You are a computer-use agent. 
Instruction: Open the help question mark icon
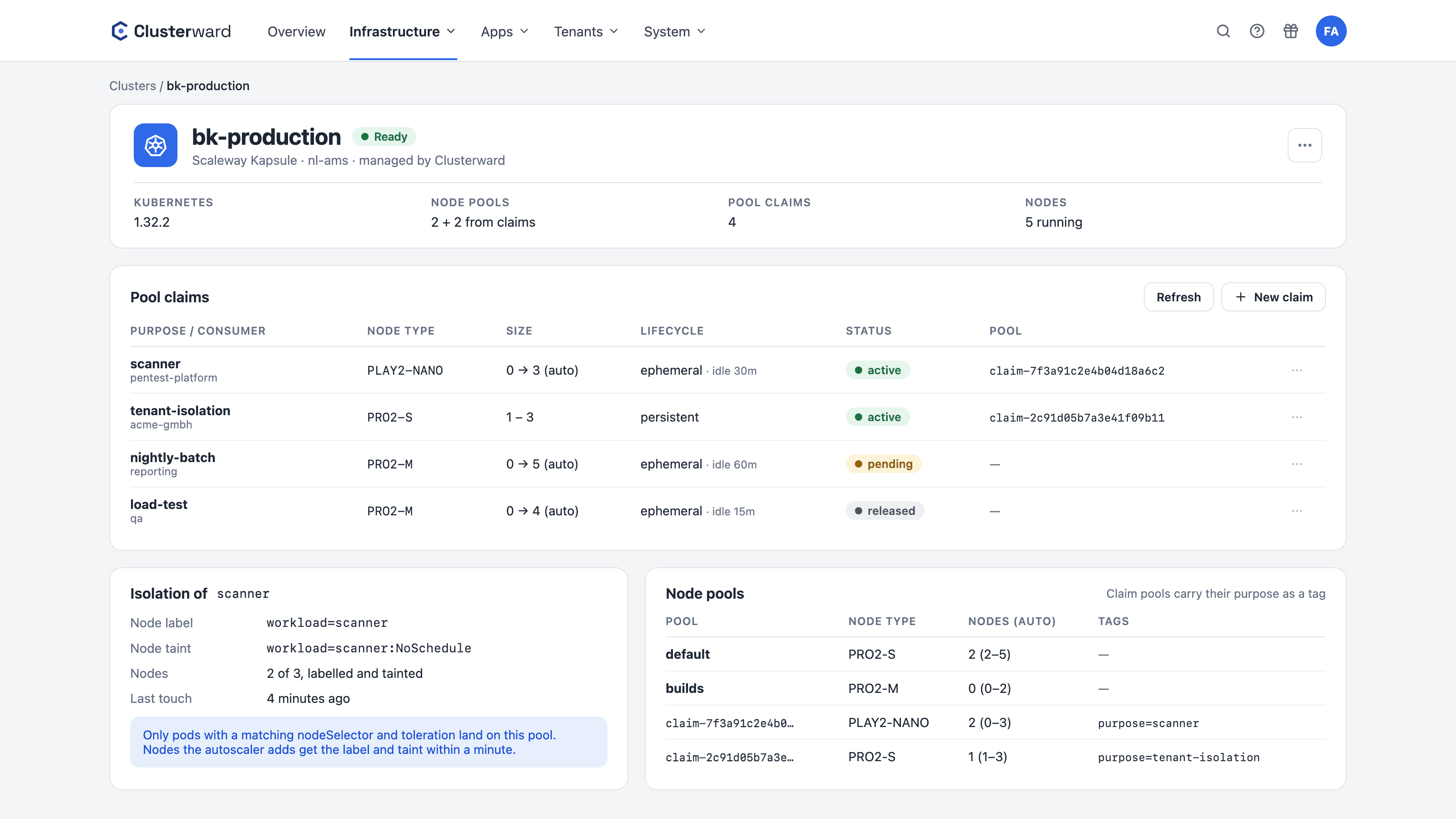[x=1256, y=31]
